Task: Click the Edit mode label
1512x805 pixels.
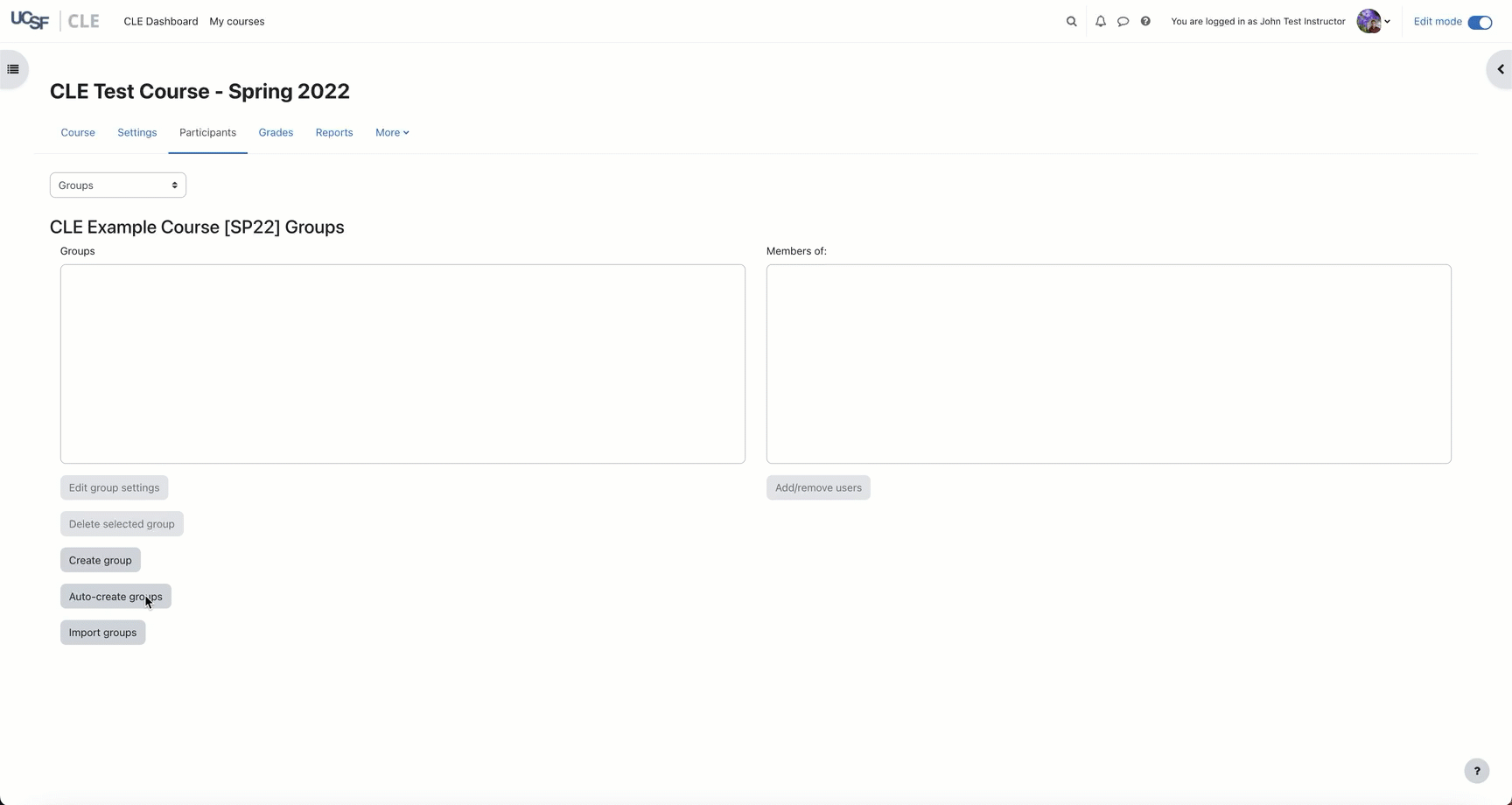Action: pos(1438,22)
